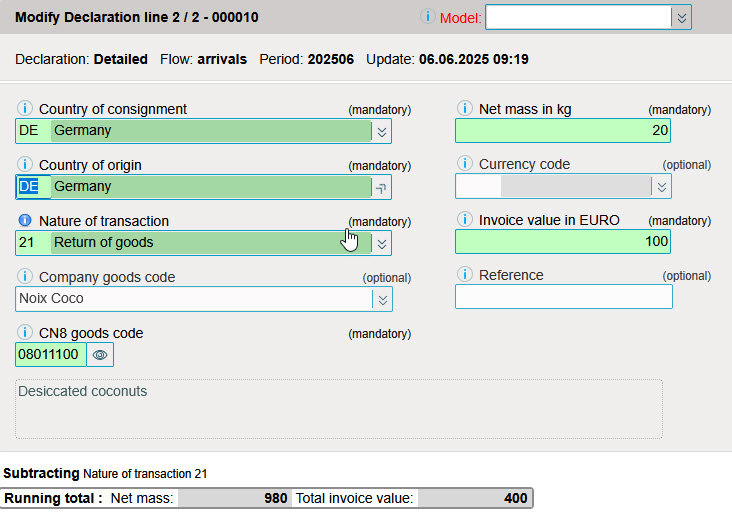Click the Country of origin arrow button
Image resolution: width=732 pixels, height=512 pixels.
click(381, 187)
